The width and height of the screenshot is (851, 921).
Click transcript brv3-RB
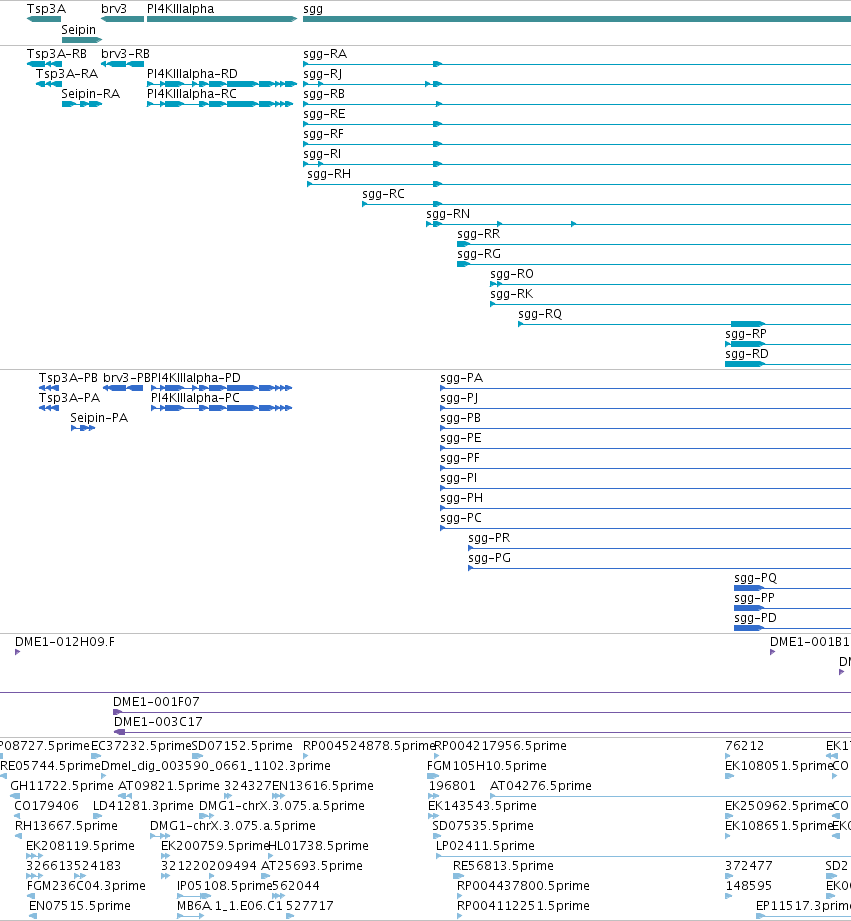click(x=125, y=54)
